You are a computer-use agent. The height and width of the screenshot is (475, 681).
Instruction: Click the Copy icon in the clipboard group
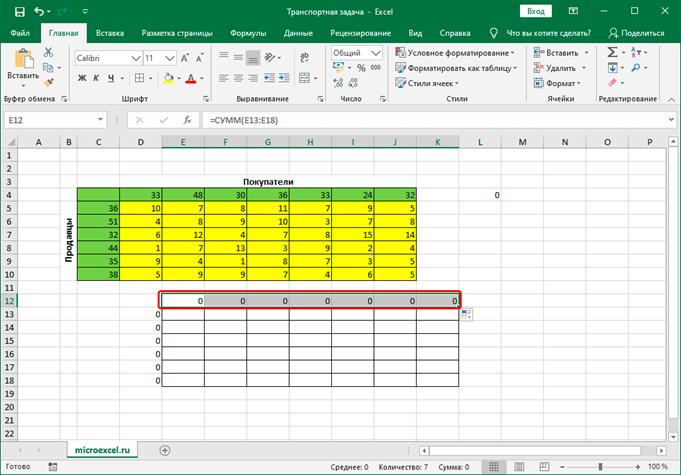click(x=48, y=67)
